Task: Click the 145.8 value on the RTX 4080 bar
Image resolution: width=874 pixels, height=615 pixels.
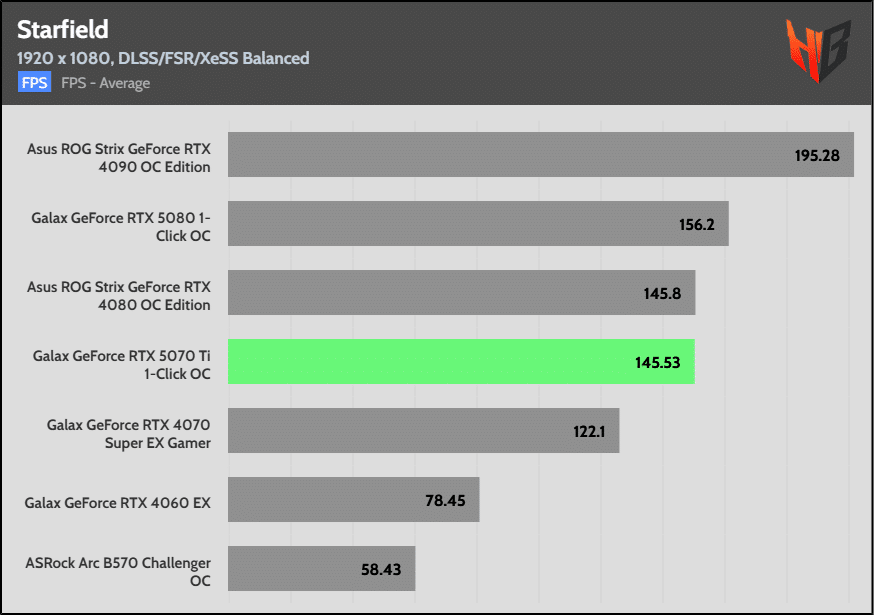Action: pos(662,294)
